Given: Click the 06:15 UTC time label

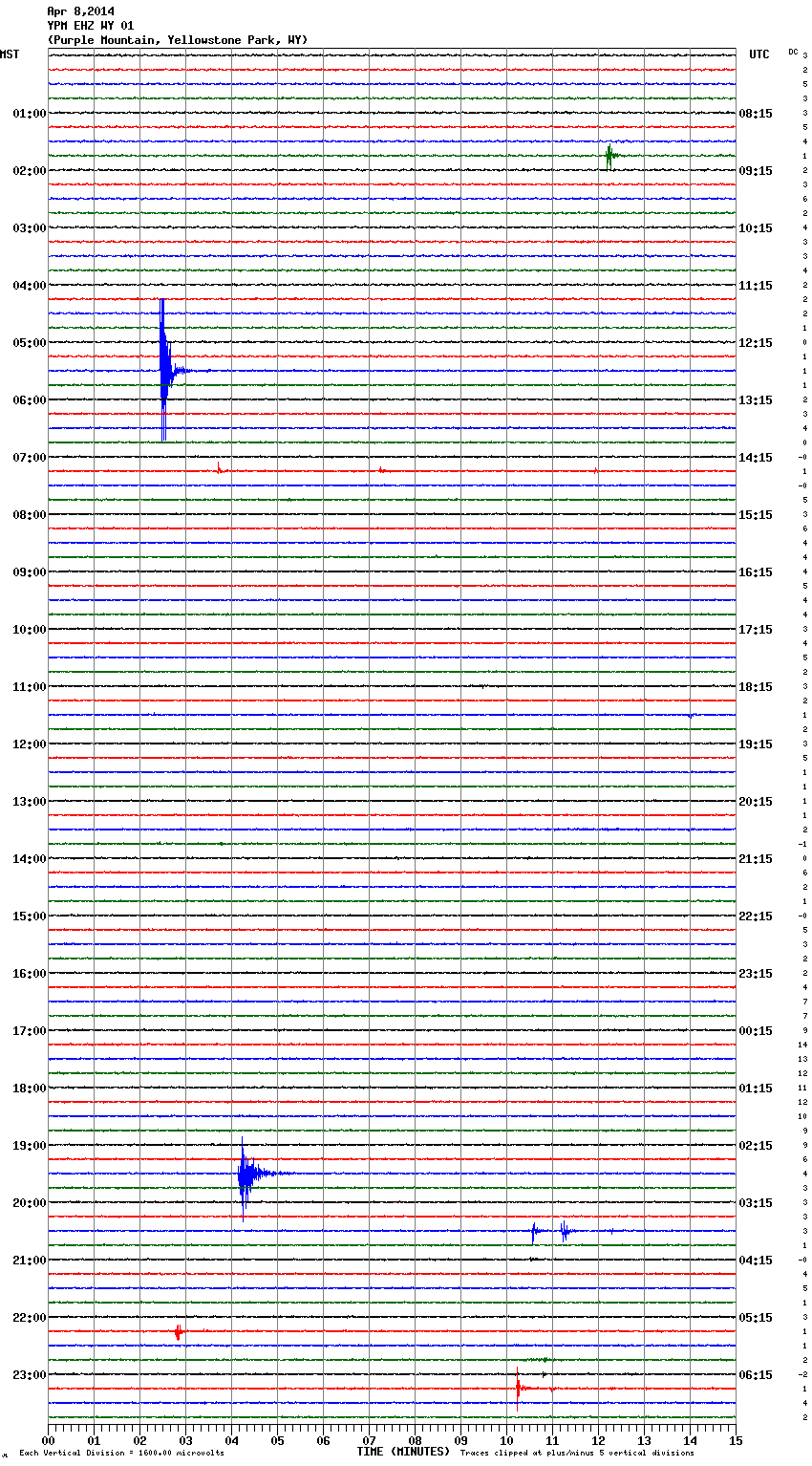Looking at the screenshot, I should [x=756, y=1375].
